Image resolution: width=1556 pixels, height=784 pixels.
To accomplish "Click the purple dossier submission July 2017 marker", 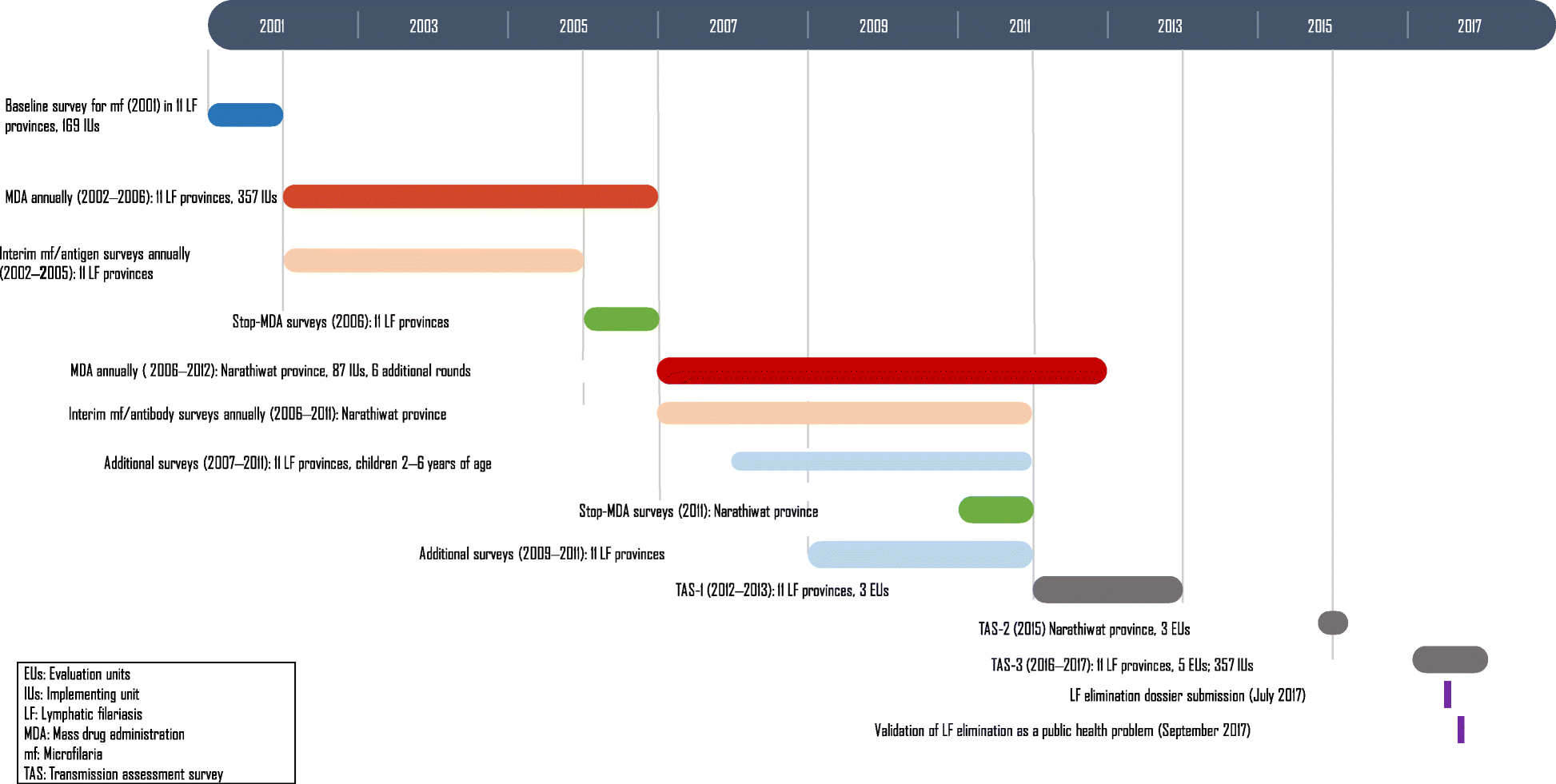I will tap(1447, 694).
